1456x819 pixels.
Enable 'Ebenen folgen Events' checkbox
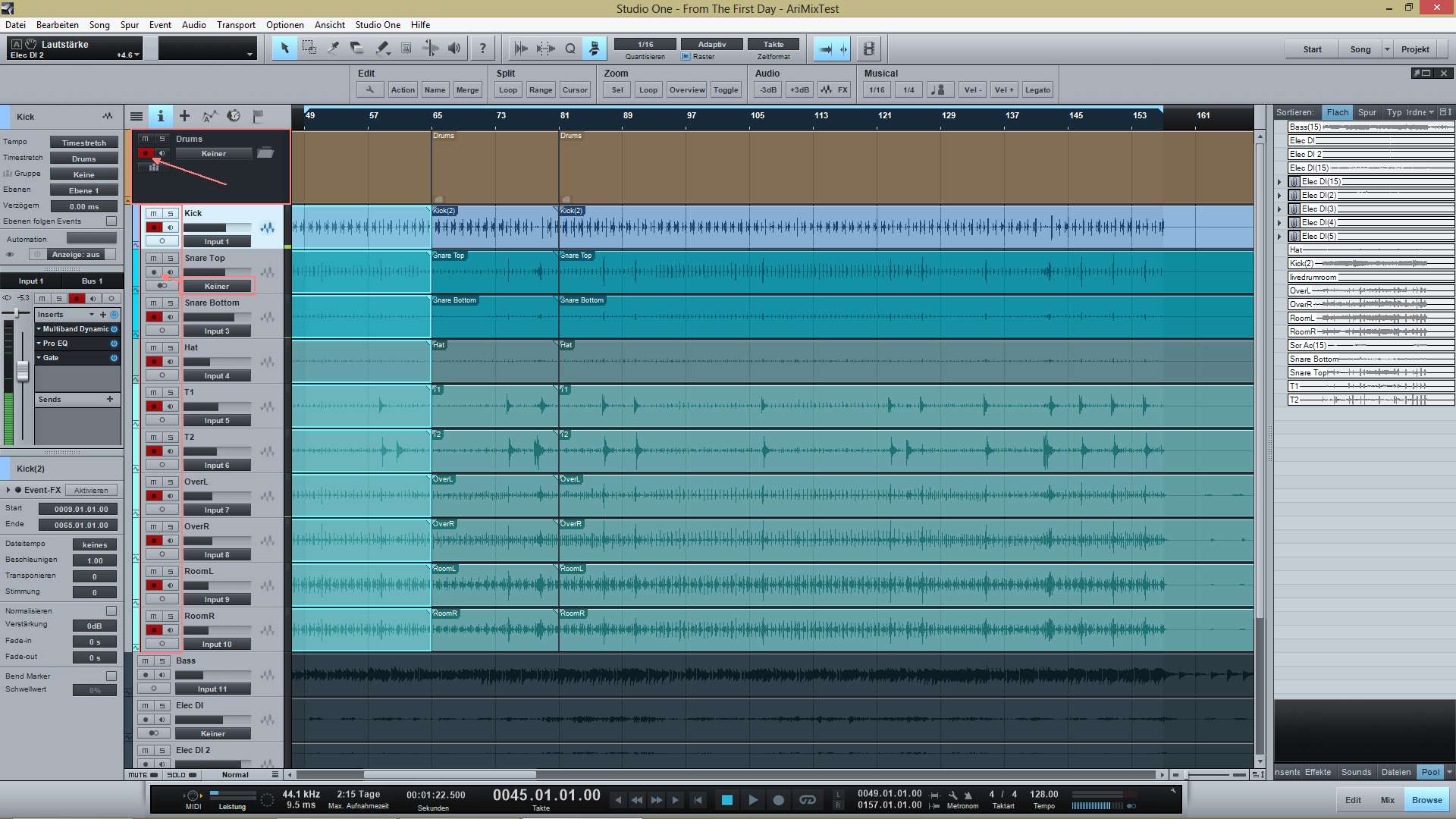coord(111,221)
